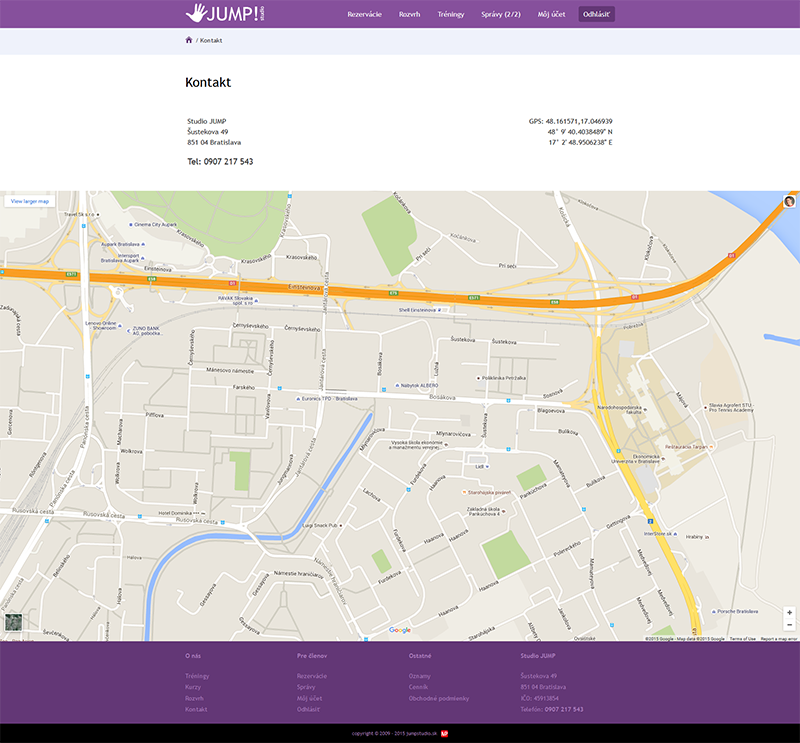Click footer phone number 0907 217 543
The width and height of the screenshot is (800, 743).
coord(564,709)
